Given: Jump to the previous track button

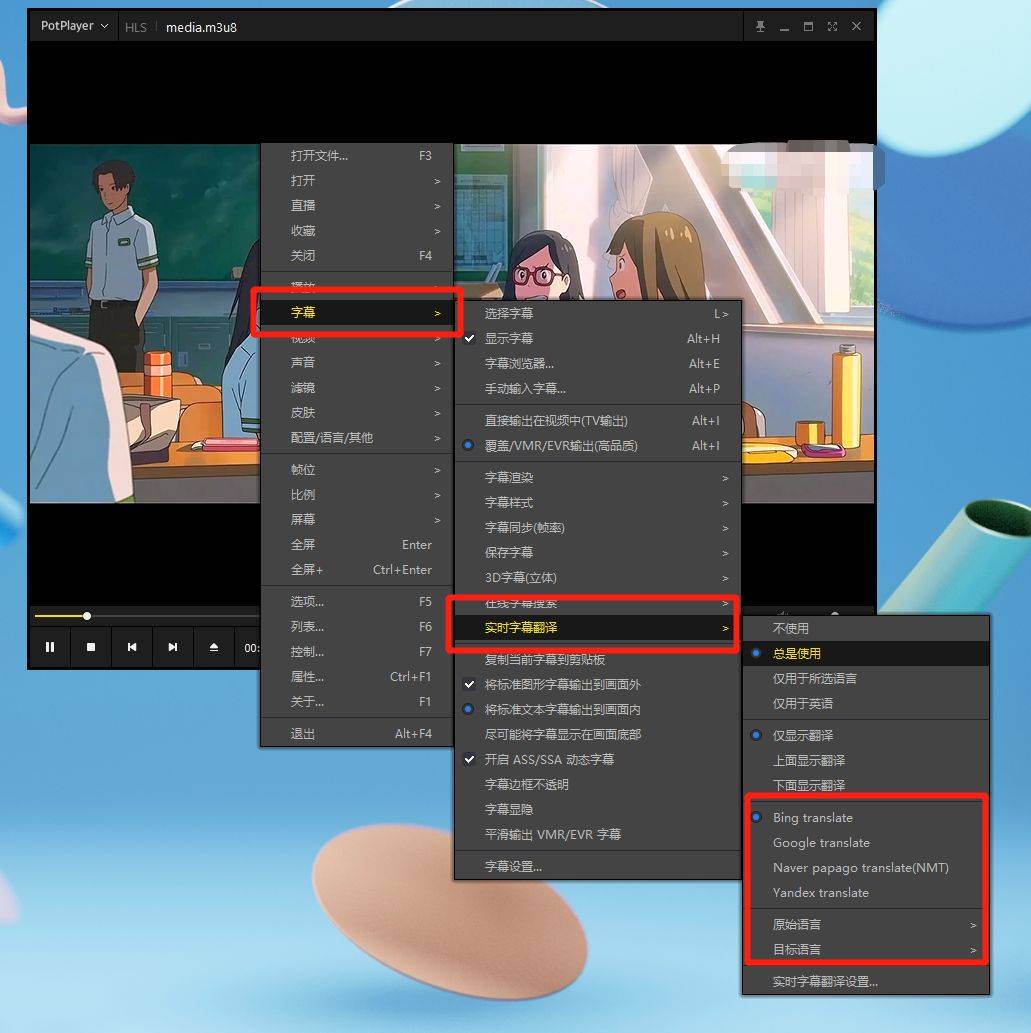Looking at the screenshot, I should (x=132, y=647).
